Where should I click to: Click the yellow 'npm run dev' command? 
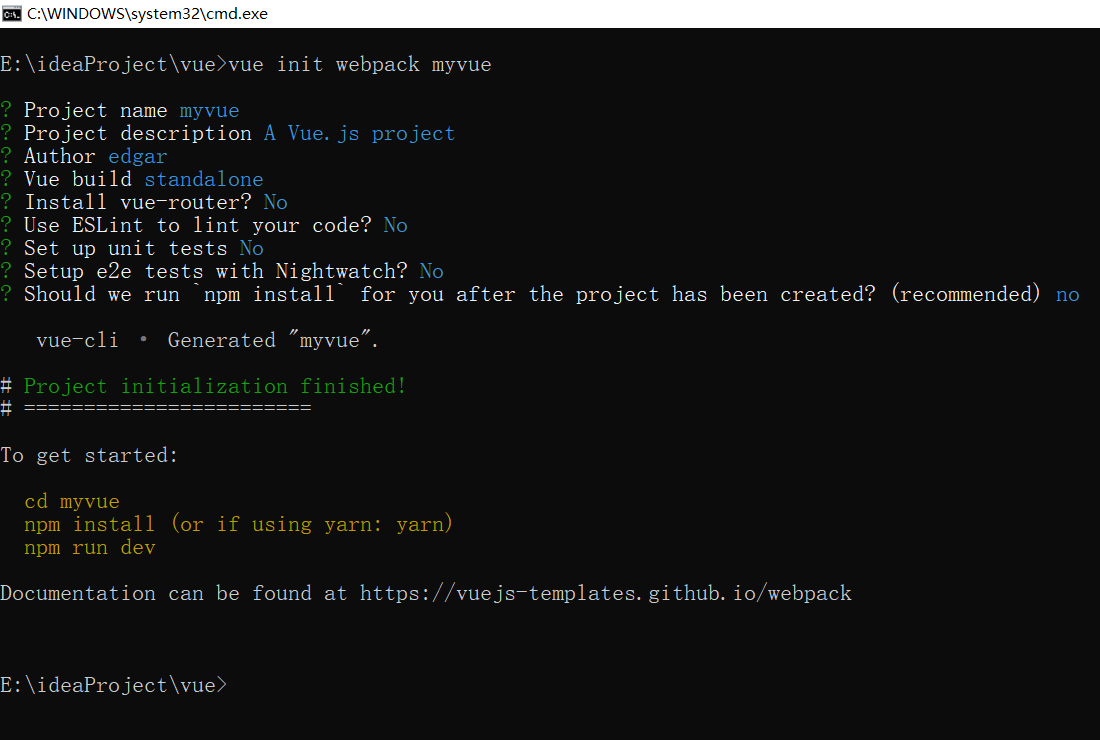click(x=90, y=548)
